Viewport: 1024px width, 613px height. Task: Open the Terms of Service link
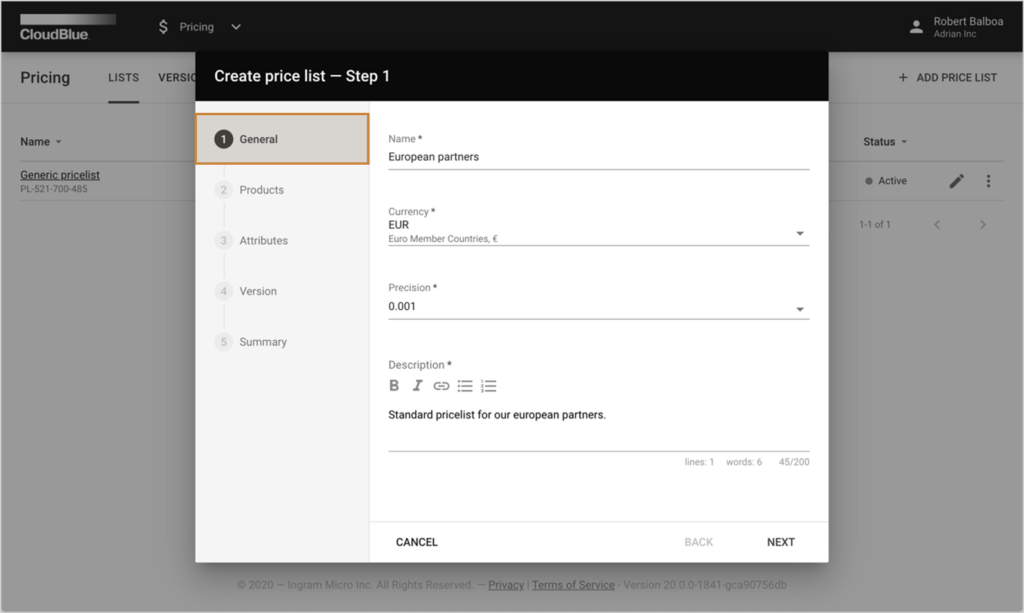pyautogui.click(x=573, y=585)
